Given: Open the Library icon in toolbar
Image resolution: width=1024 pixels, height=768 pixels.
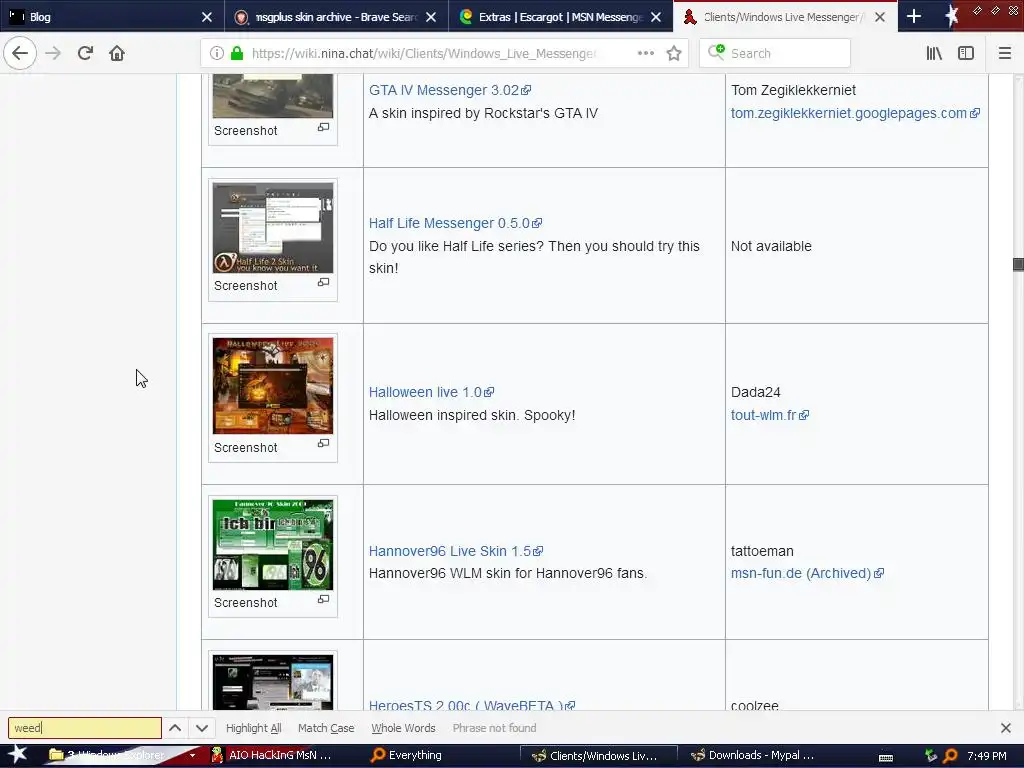Looking at the screenshot, I should [x=934, y=53].
